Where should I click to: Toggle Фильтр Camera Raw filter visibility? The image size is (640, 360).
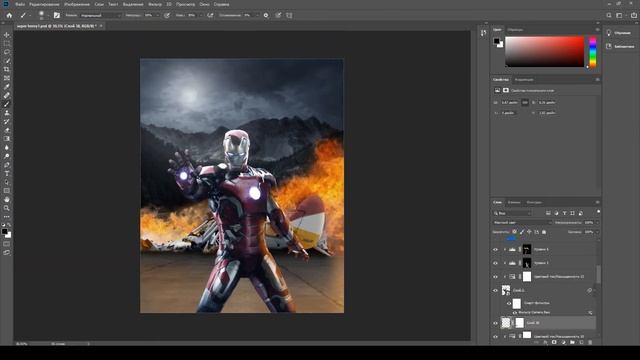tap(515, 312)
